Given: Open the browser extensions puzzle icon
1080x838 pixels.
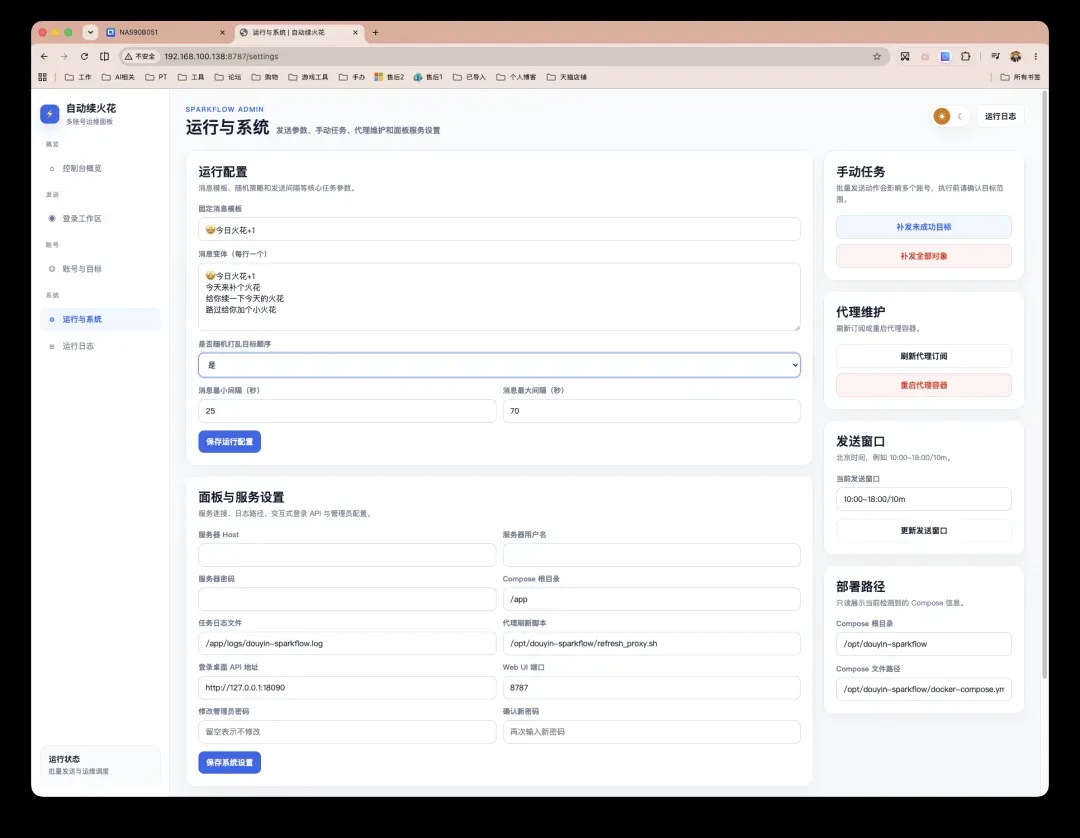Looking at the screenshot, I should (x=966, y=56).
